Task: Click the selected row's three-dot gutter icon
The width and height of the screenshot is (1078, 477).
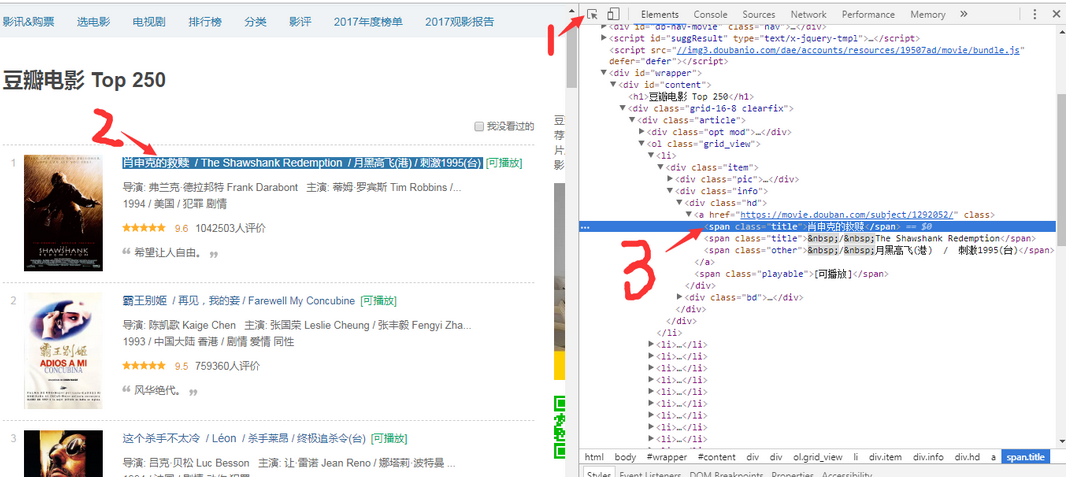Action: (x=585, y=227)
